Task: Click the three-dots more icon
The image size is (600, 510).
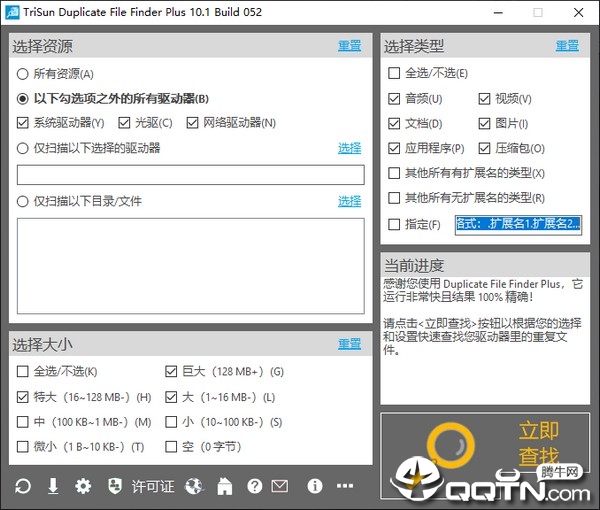Action: pos(345,486)
